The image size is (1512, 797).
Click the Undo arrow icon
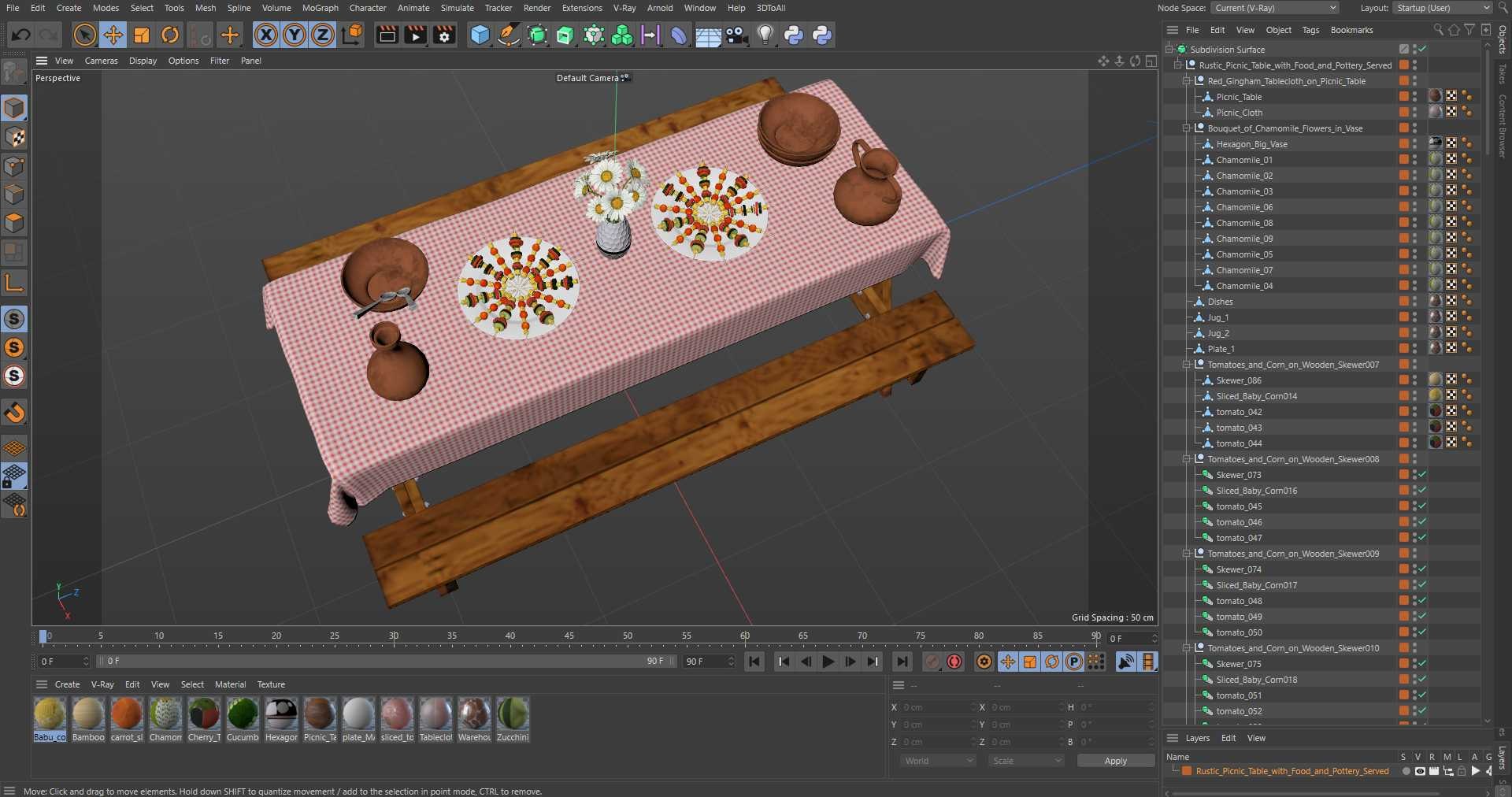(21, 35)
